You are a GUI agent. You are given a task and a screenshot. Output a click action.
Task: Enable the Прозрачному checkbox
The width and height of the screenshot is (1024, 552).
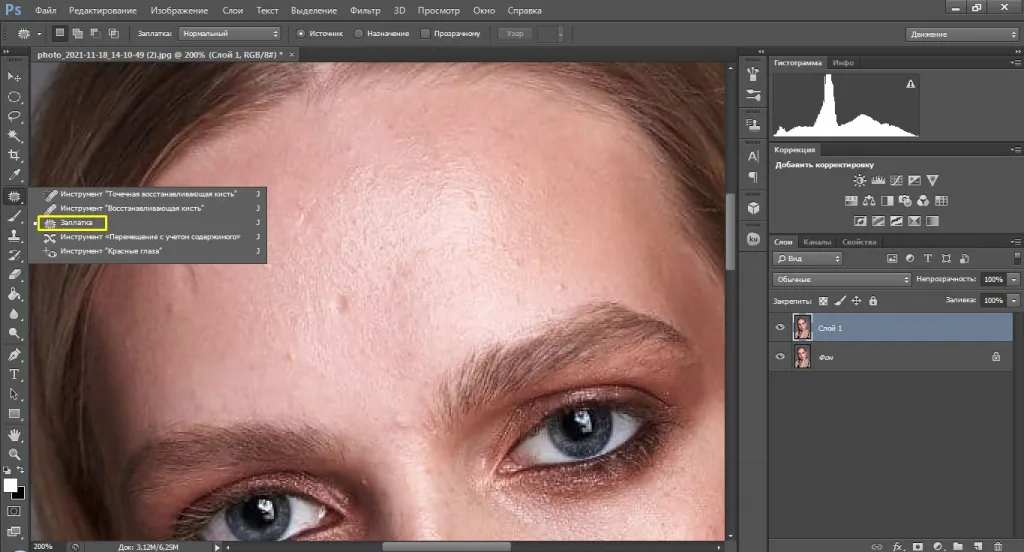click(425, 33)
